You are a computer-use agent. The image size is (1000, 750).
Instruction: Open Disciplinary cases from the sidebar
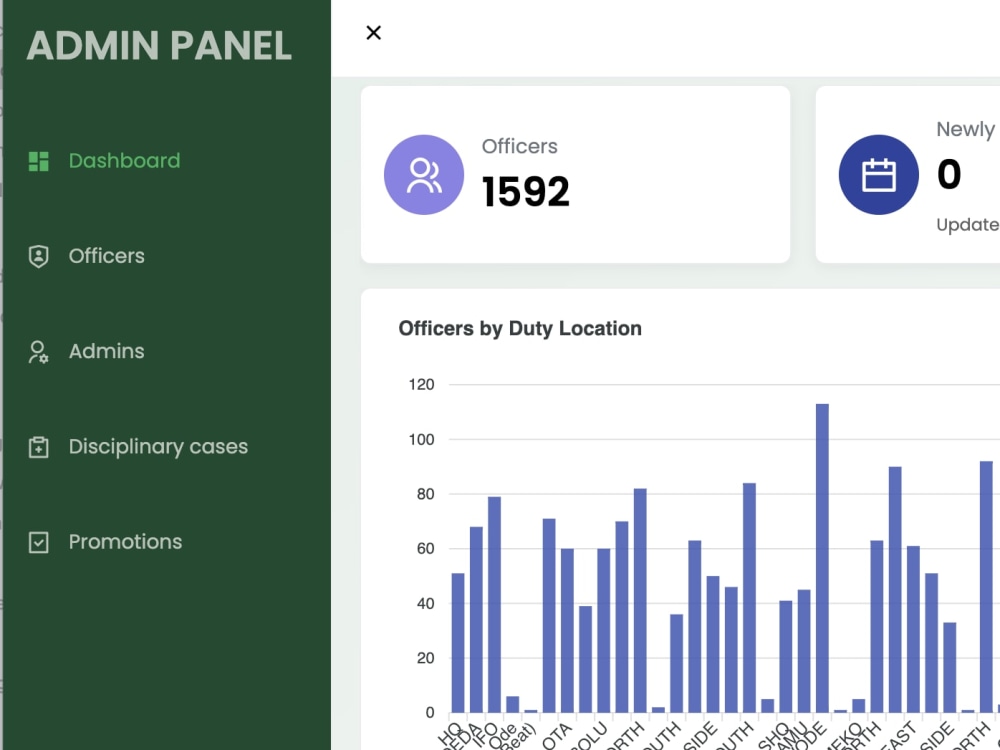pyautogui.click(x=158, y=446)
